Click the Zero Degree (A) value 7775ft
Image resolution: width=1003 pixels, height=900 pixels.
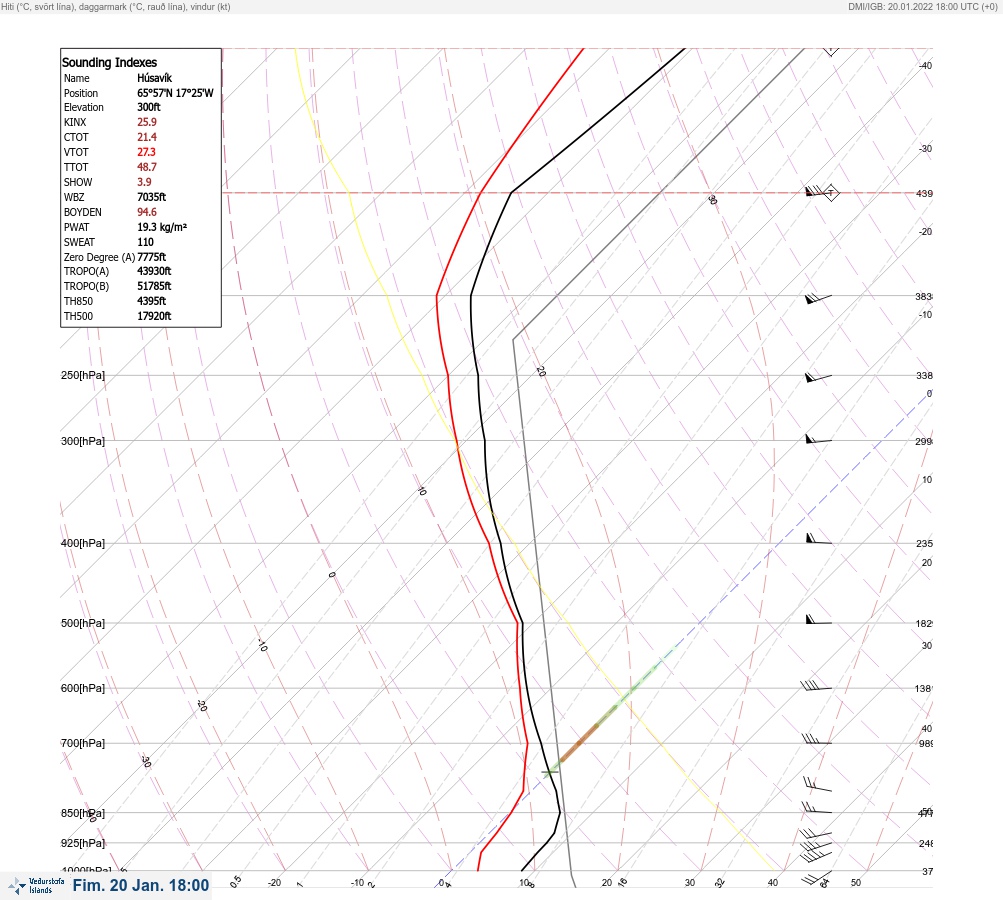pos(152,257)
